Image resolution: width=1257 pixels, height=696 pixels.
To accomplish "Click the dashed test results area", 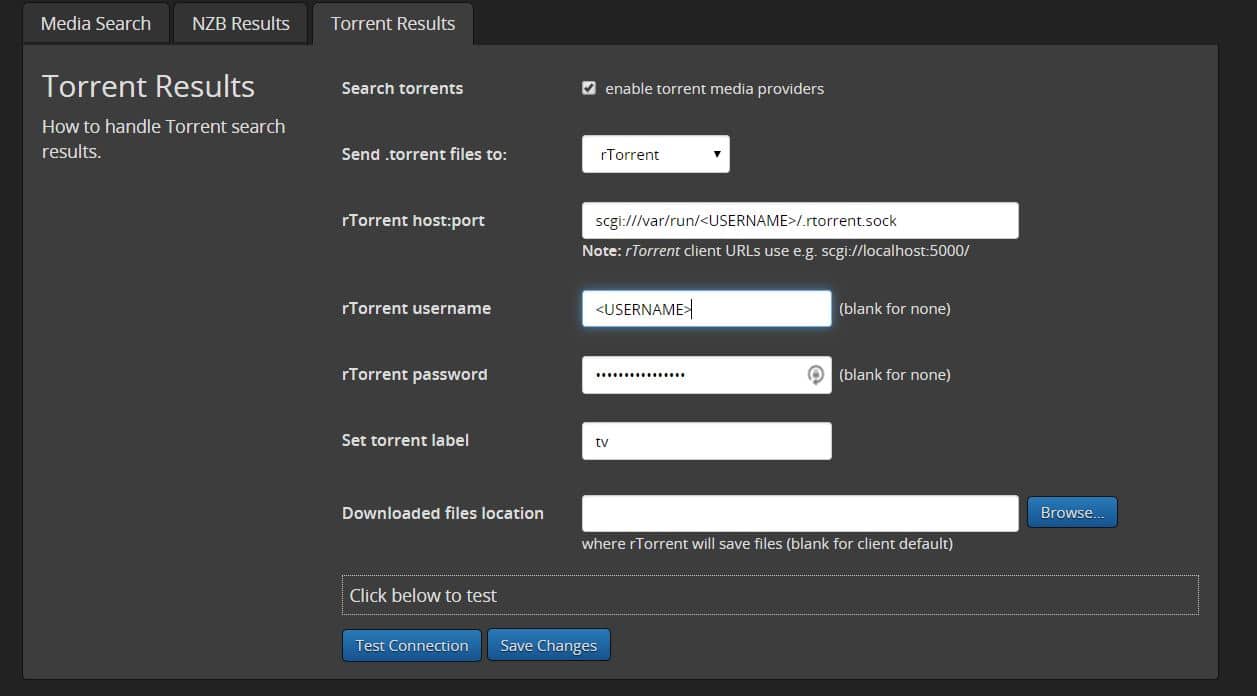I will coord(770,595).
